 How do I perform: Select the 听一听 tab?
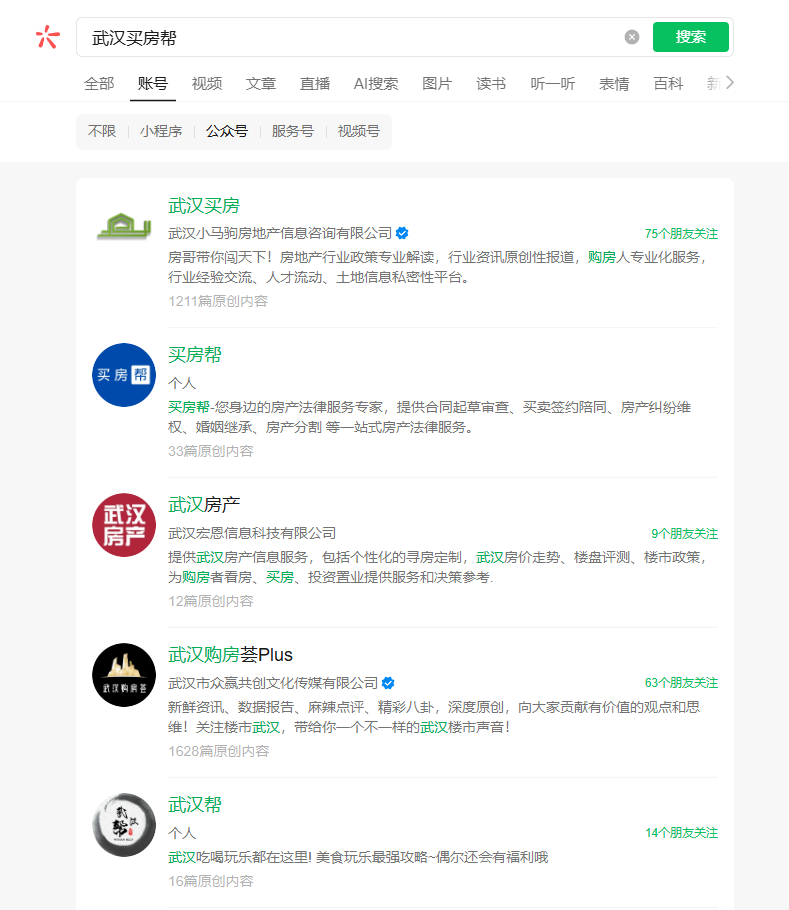coord(552,84)
